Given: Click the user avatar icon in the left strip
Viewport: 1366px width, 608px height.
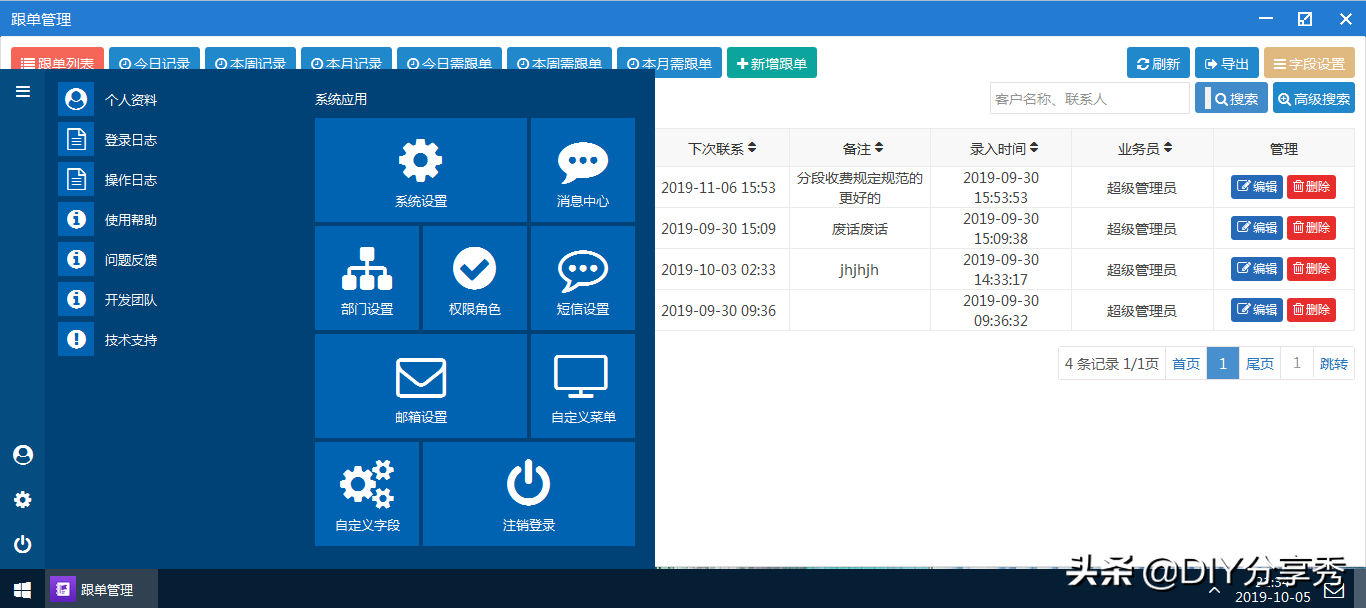Looking at the screenshot, I should click(x=23, y=455).
